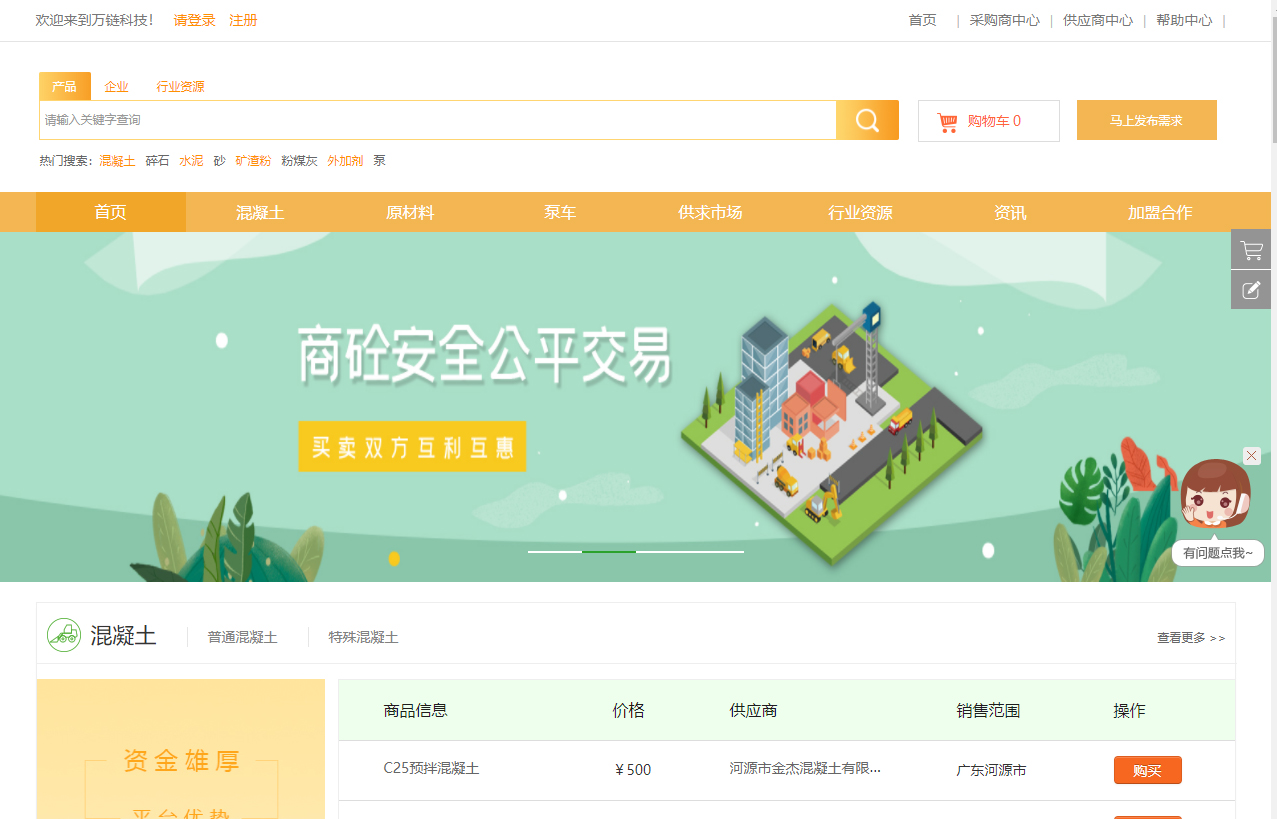1277x819 pixels.
Task: Expand the 查看更多 link for concrete
Action: (x=1190, y=638)
